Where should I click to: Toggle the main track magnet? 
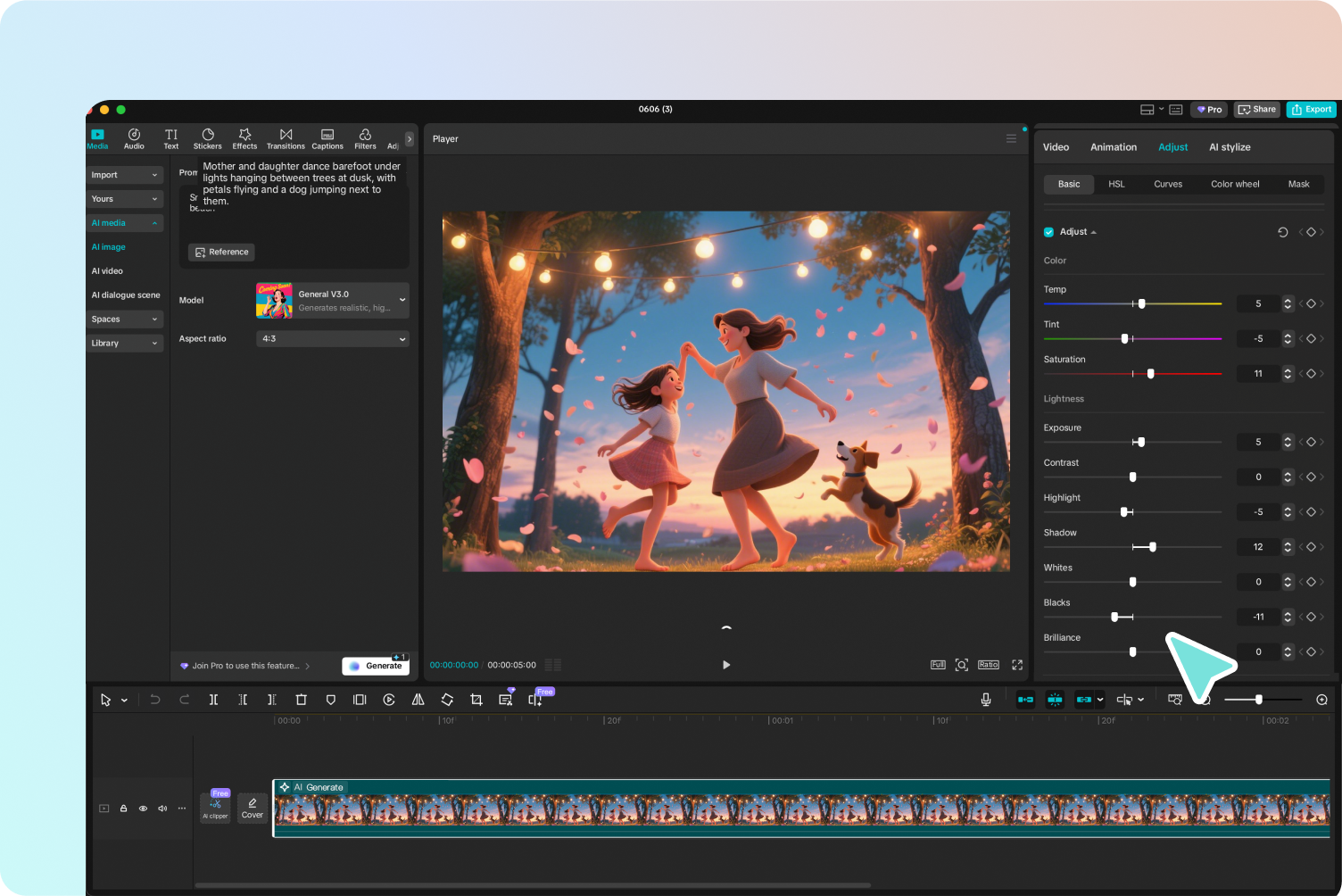click(x=1025, y=700)
